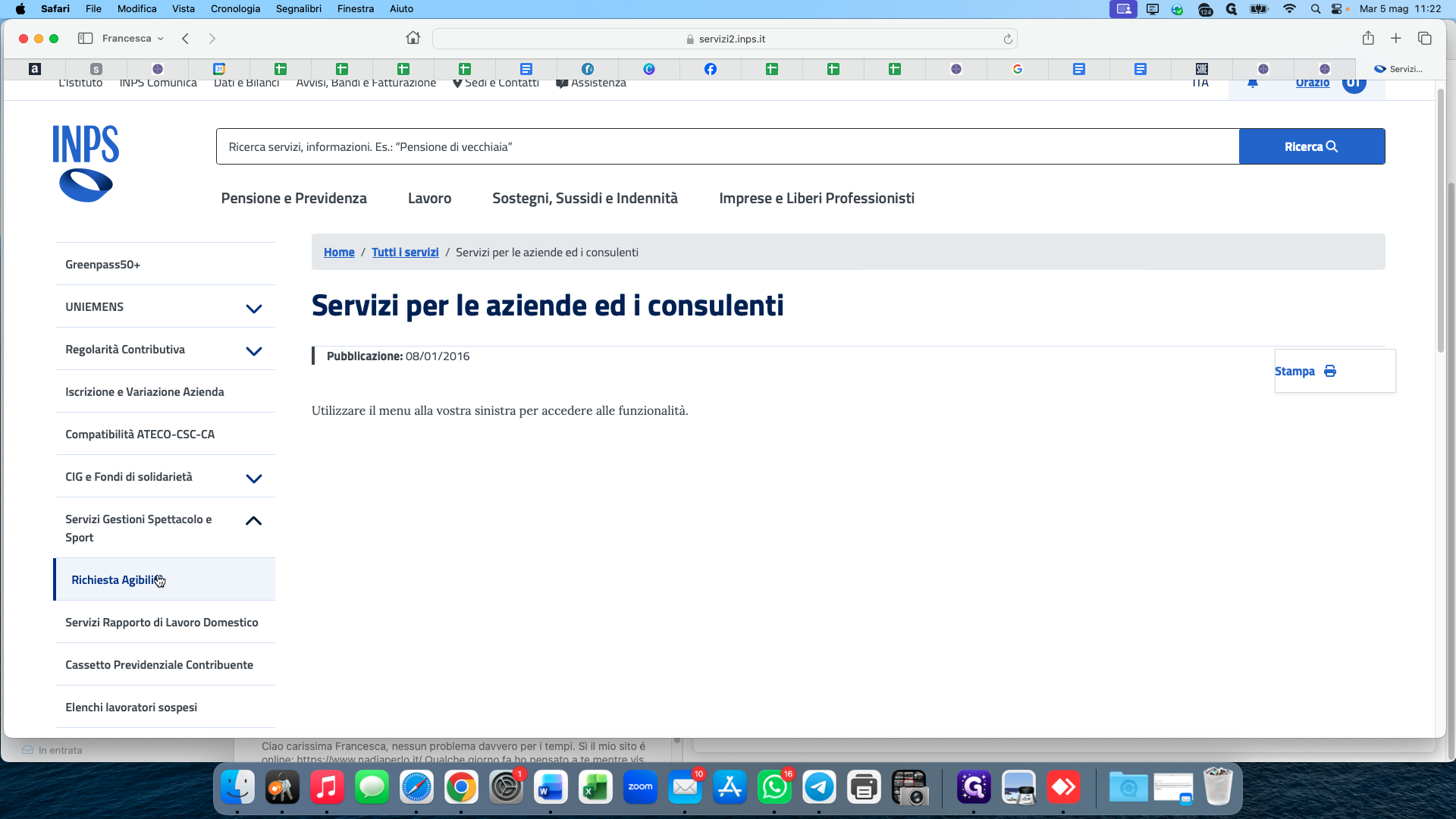Image resolution: width=1456 pixels, height=819 pixels.
Task: Reload page with the refresh icon
Action: point(1008,39)
